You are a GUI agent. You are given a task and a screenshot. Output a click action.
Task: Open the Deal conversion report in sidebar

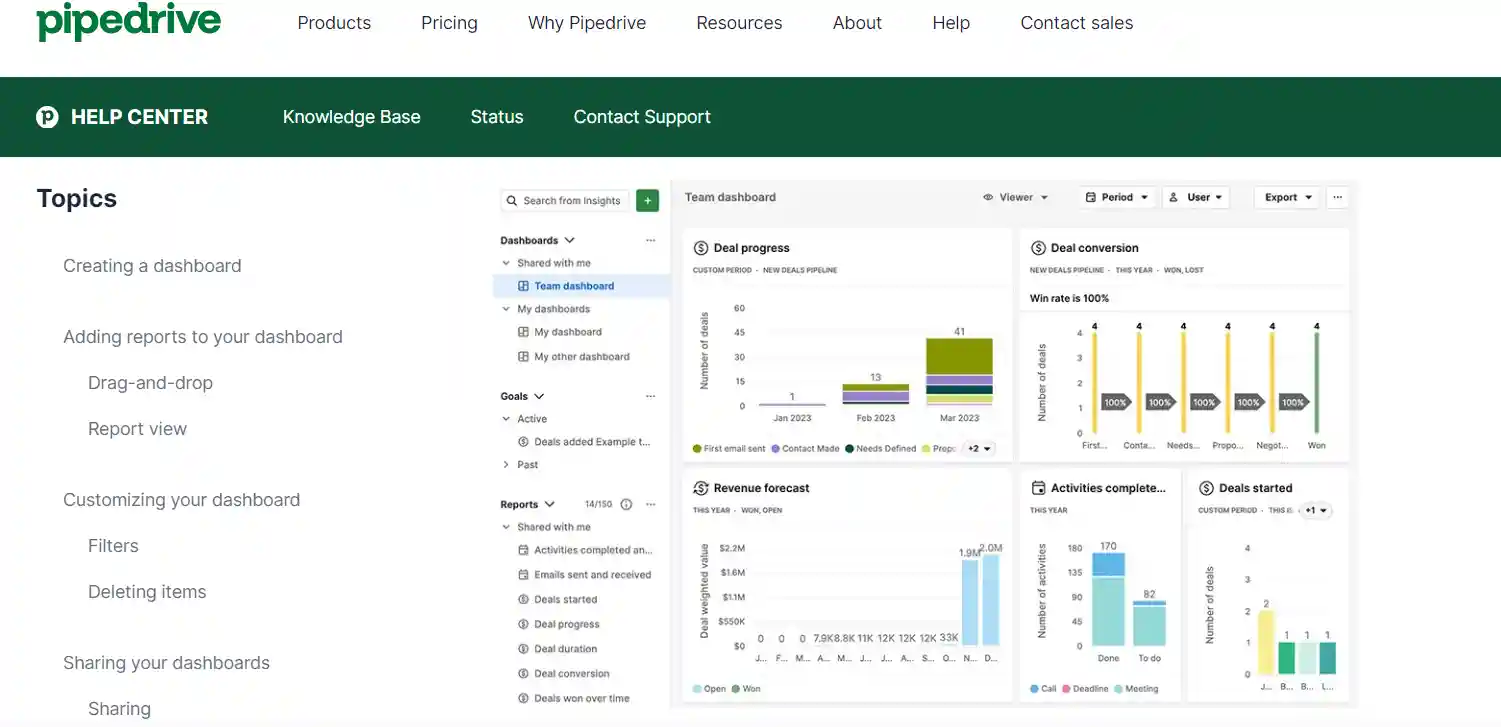(x=571, y=674)
